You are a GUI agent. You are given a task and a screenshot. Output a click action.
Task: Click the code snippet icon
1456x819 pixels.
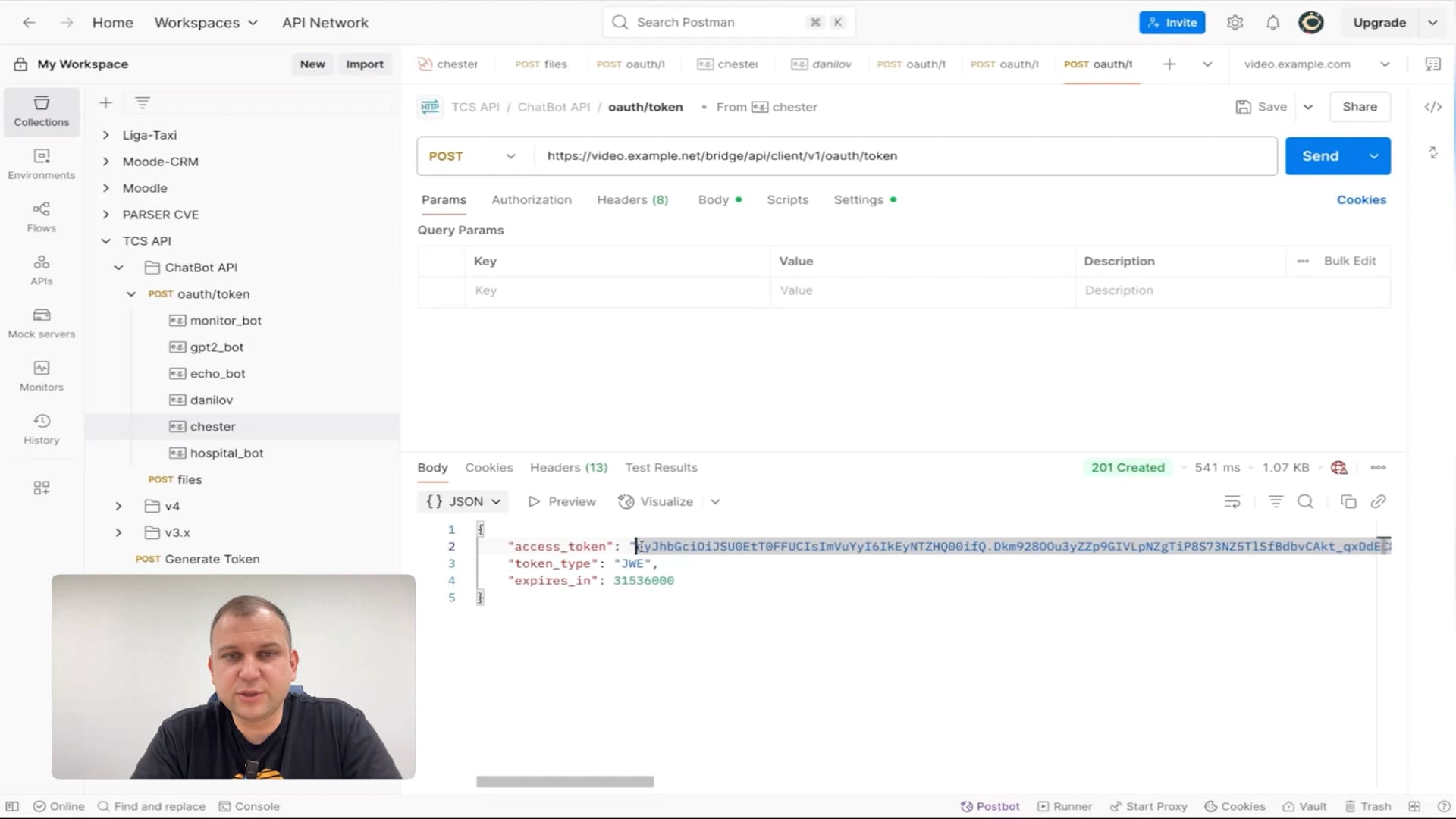click(x=1432, y=107)
